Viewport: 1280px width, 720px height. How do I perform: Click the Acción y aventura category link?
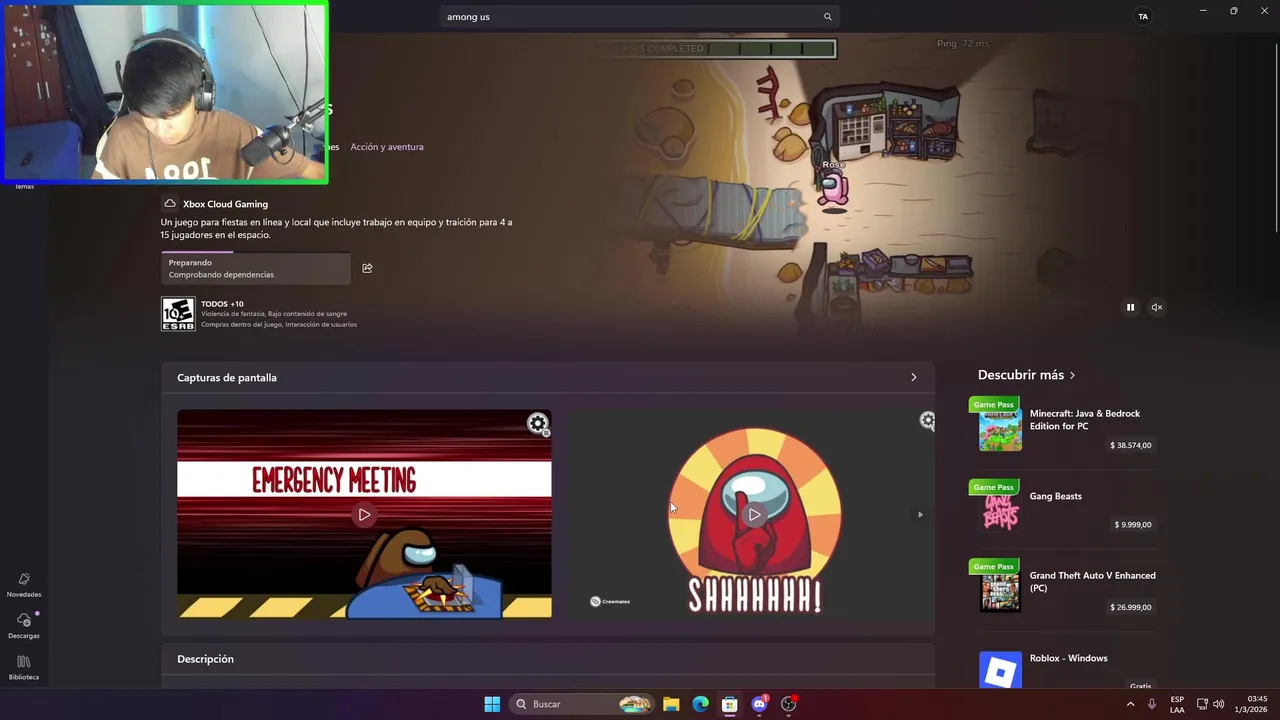pyautogui.click(x=387, y=147)
